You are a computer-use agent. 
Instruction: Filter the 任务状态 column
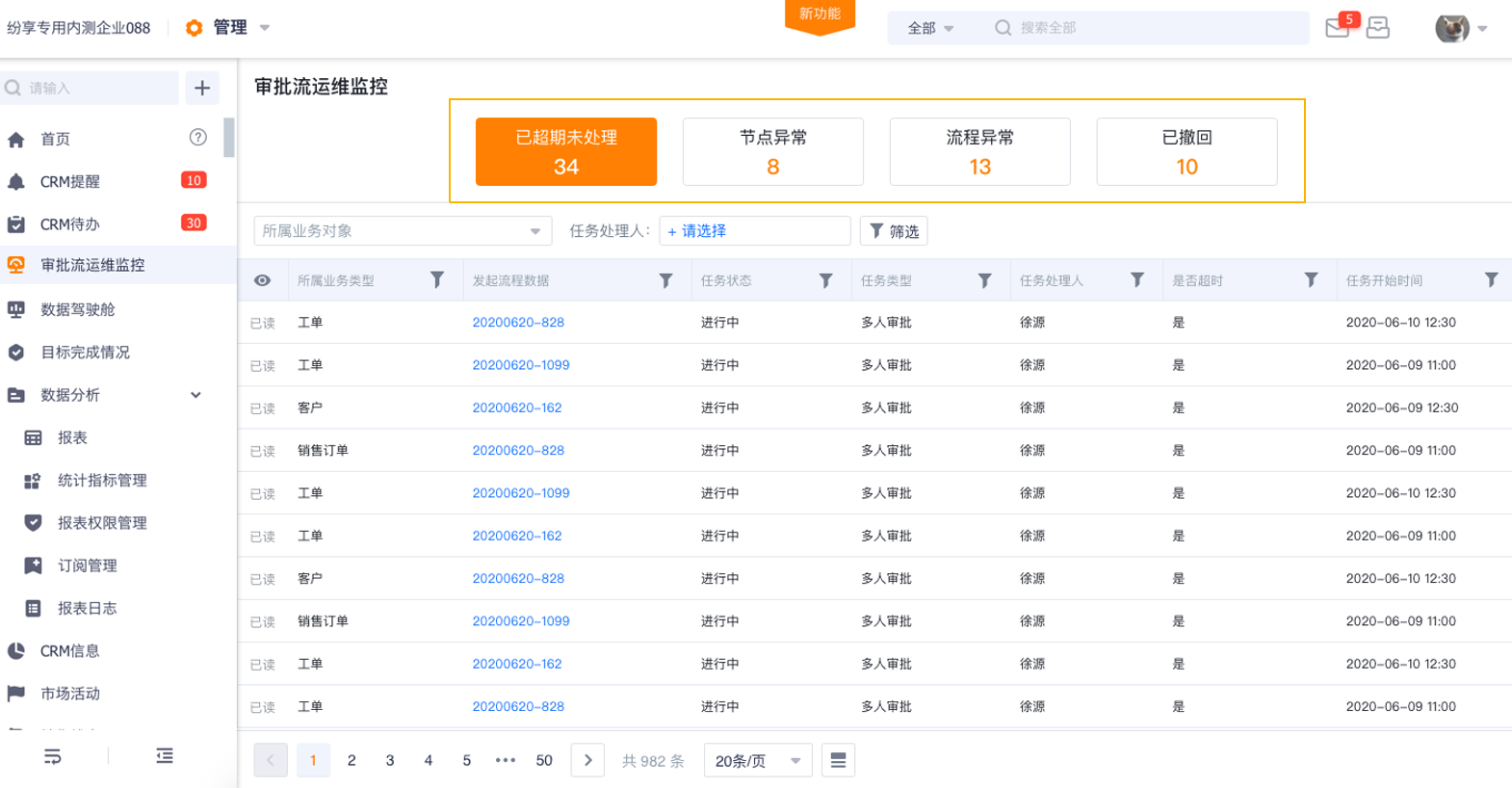[825, 280]
